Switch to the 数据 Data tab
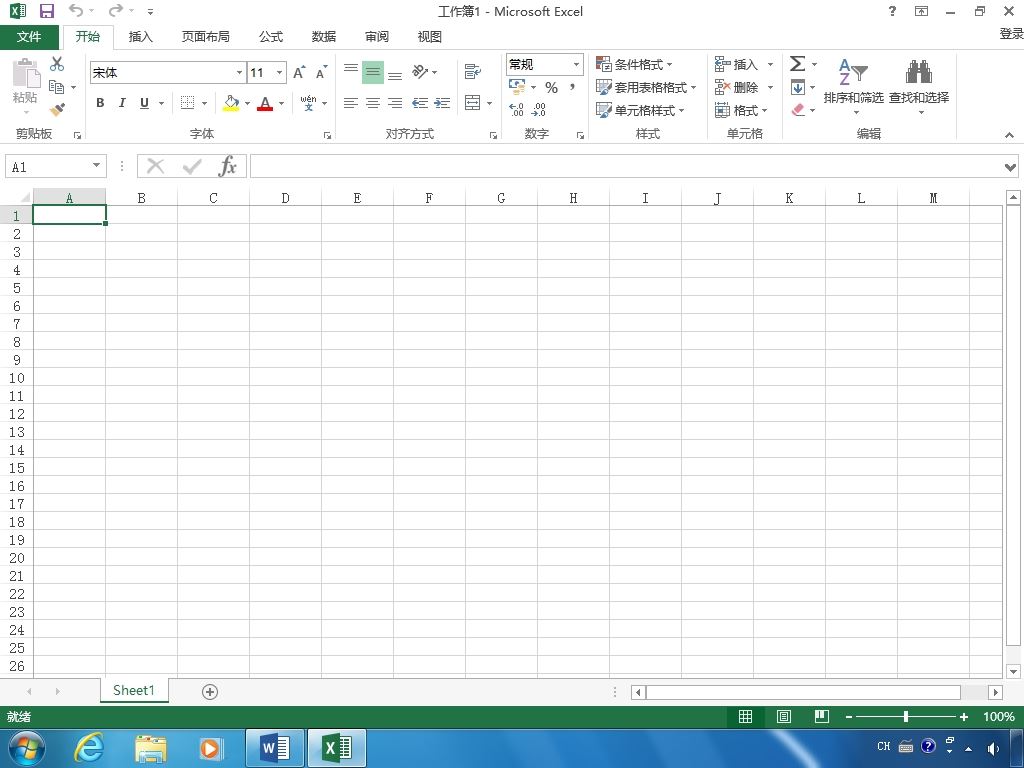The width and height of the screenshot is (1024, 768). [324, 37]
